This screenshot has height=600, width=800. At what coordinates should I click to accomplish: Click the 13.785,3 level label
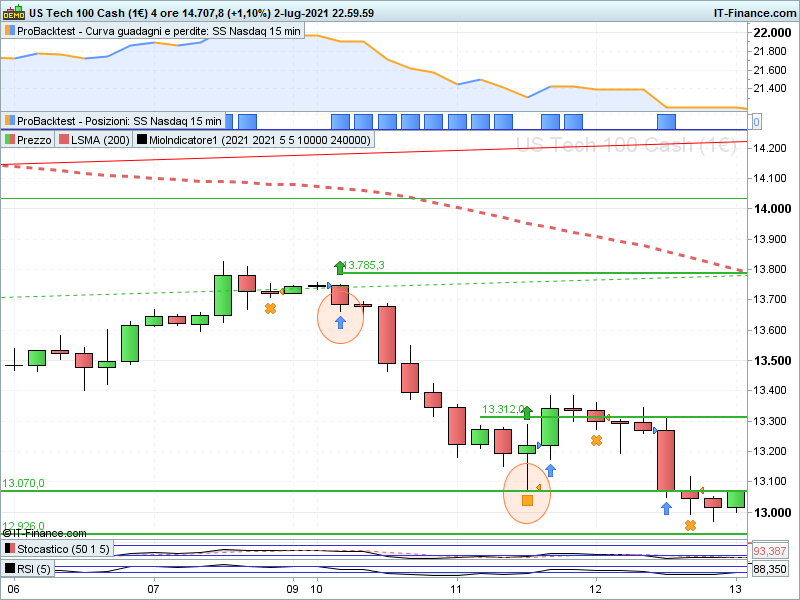[x=365, y=265]
